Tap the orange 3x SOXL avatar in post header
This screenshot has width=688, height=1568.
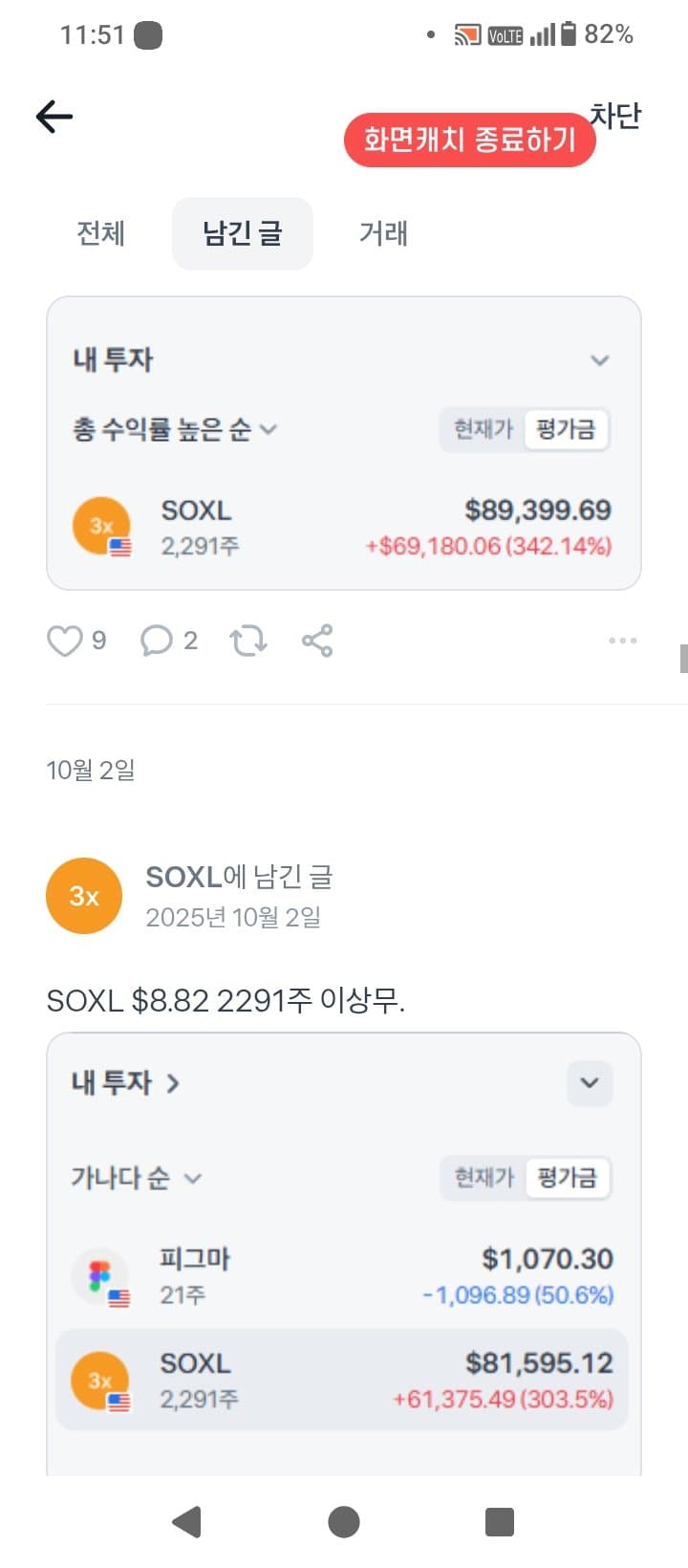[84, 896]
